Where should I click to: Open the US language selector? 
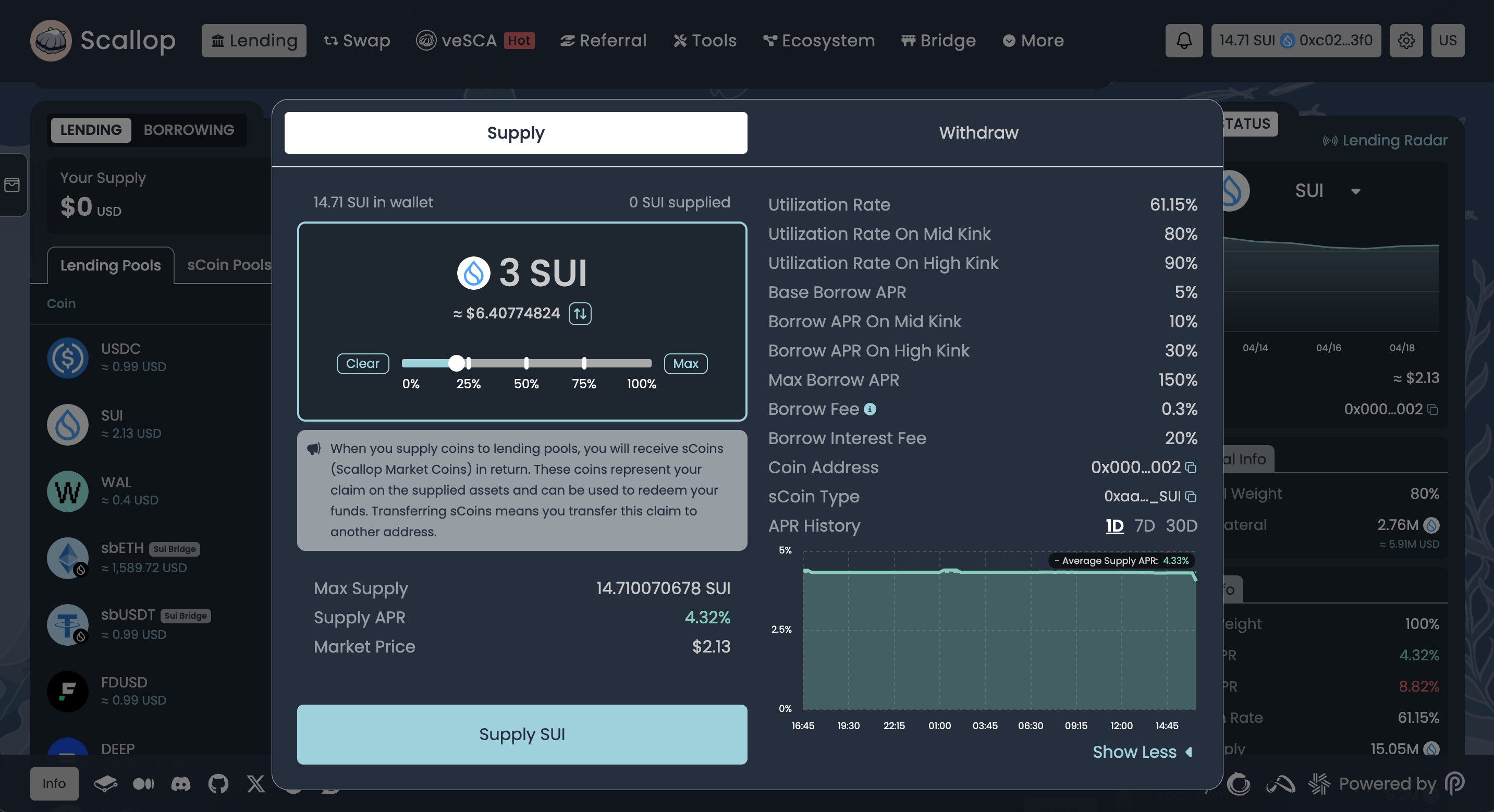[1448, 41]
